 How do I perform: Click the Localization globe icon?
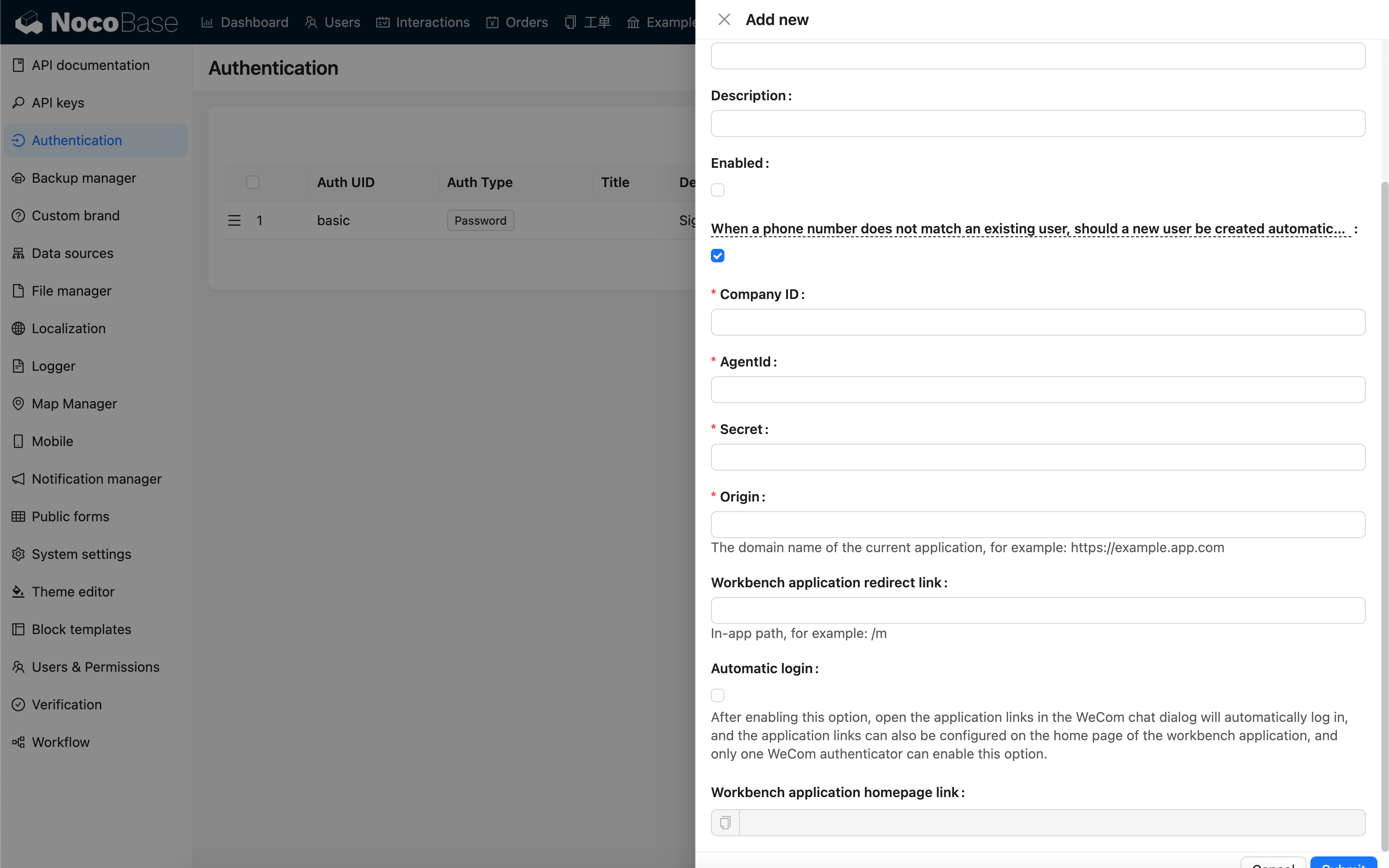coord(18,328)
